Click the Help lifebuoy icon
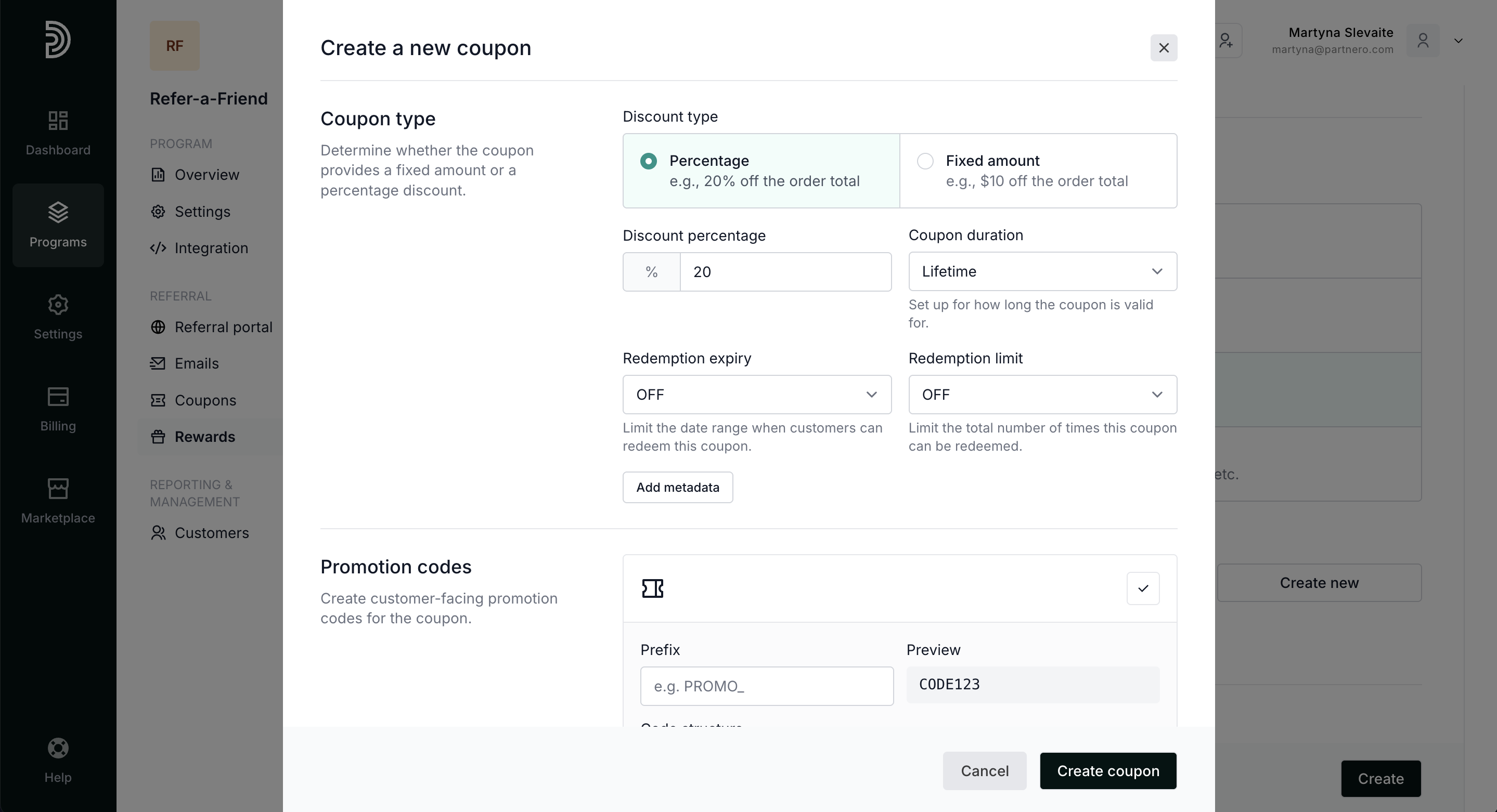 click(x=58, y=748)
